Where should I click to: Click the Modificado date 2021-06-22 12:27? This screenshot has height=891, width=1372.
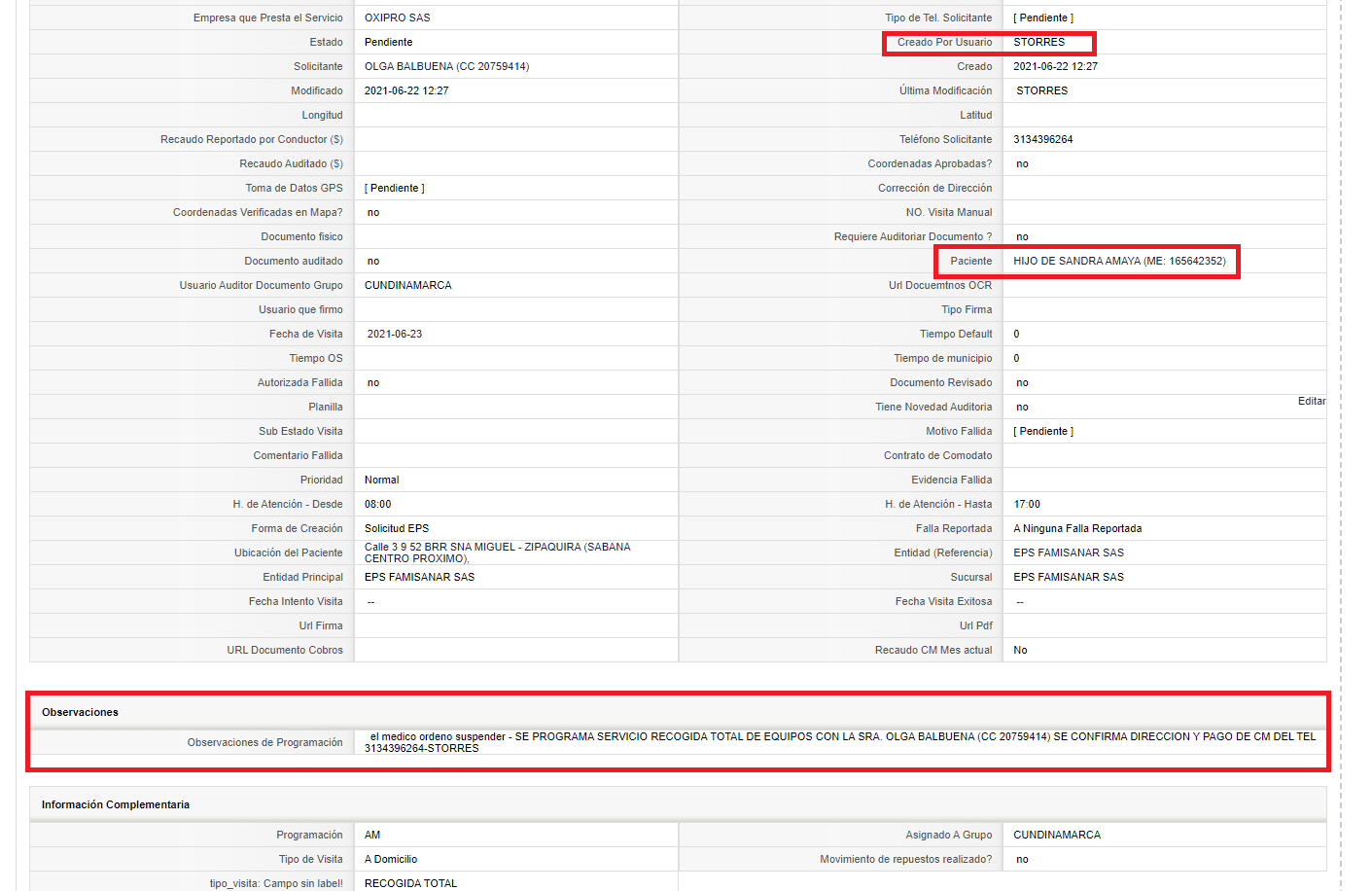pyautogui.click(x=406, y=90)
